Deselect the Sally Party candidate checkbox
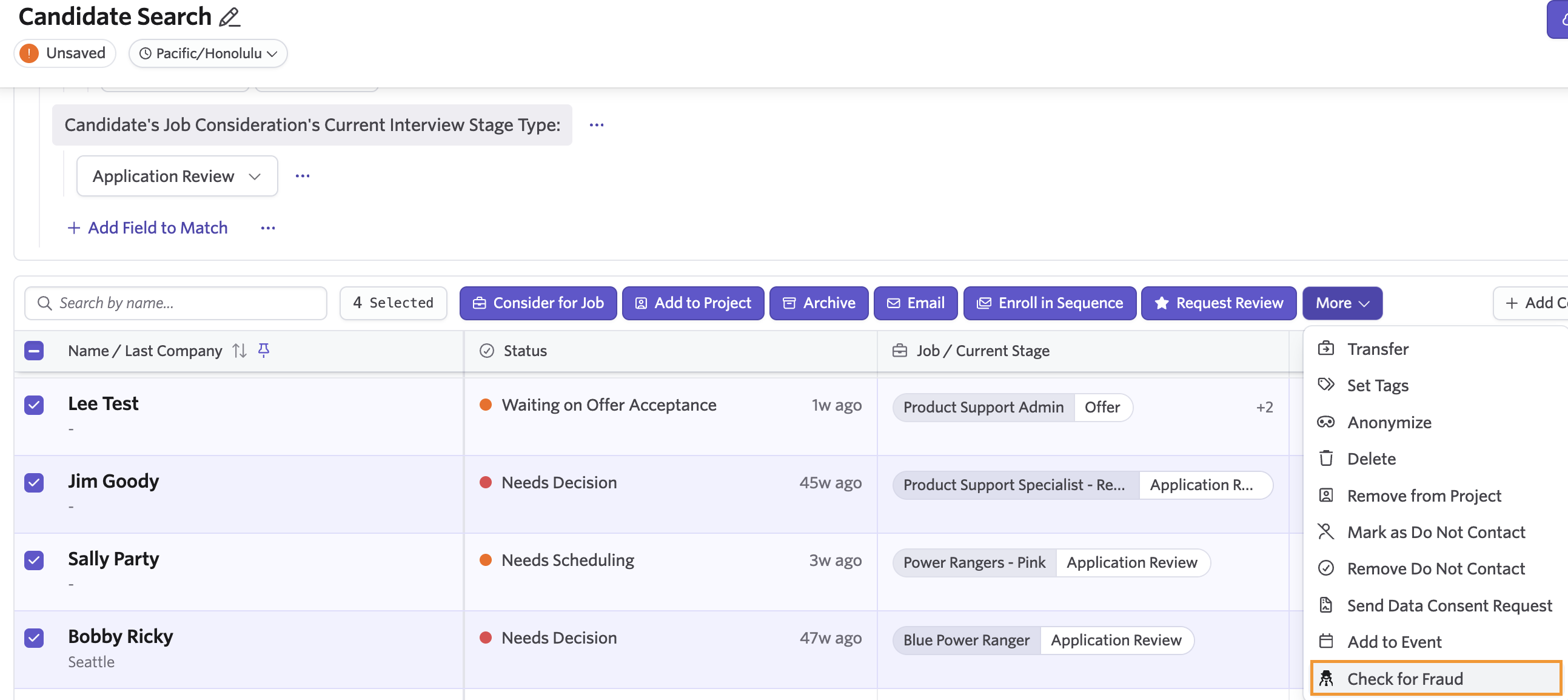This screenshot has width=1568, height=700. pyautogui.click(x=34, y=560)
